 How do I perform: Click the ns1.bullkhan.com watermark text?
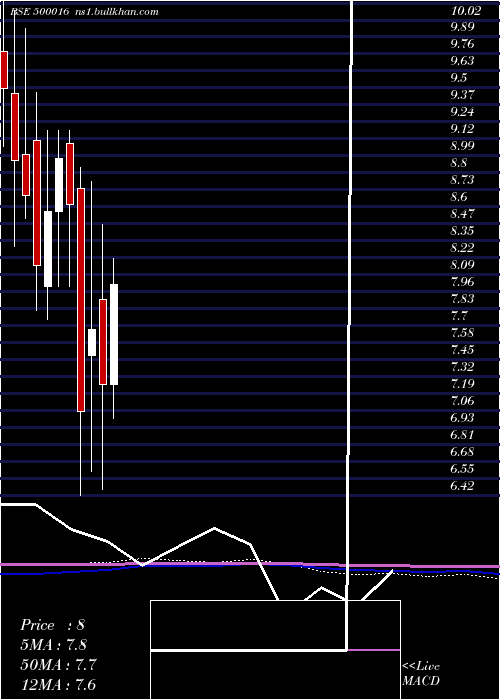coord(118,12)
